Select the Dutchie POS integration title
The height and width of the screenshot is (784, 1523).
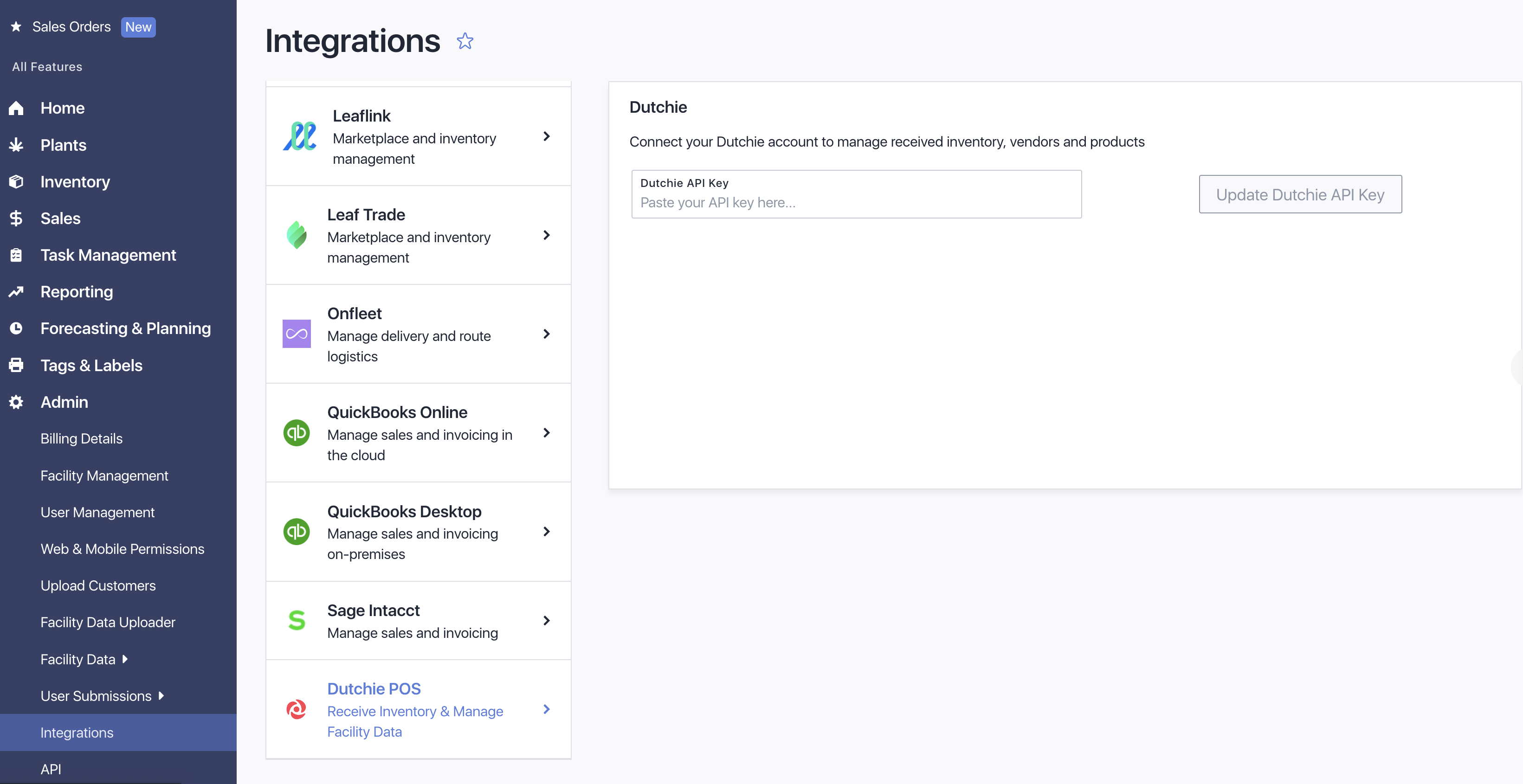coord(374,689)
